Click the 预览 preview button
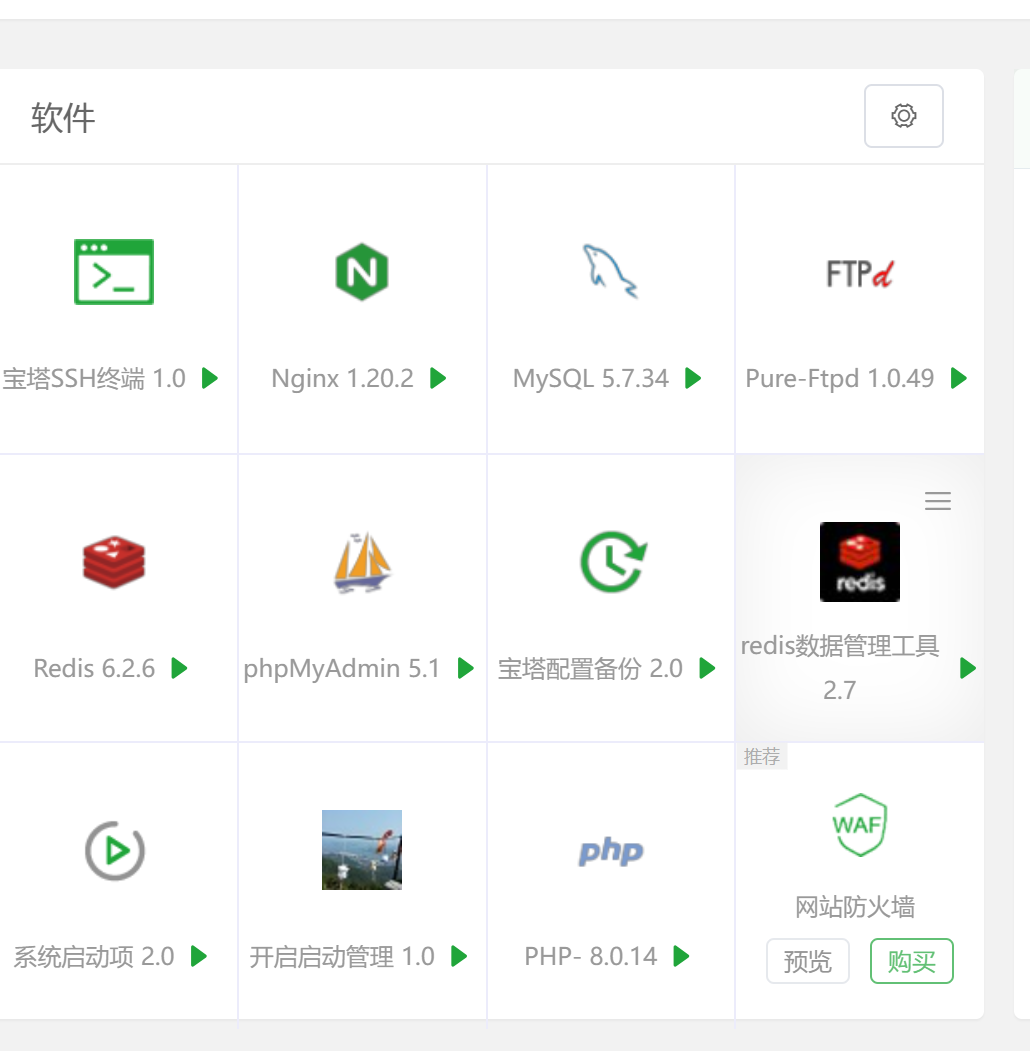 point(808,961)
